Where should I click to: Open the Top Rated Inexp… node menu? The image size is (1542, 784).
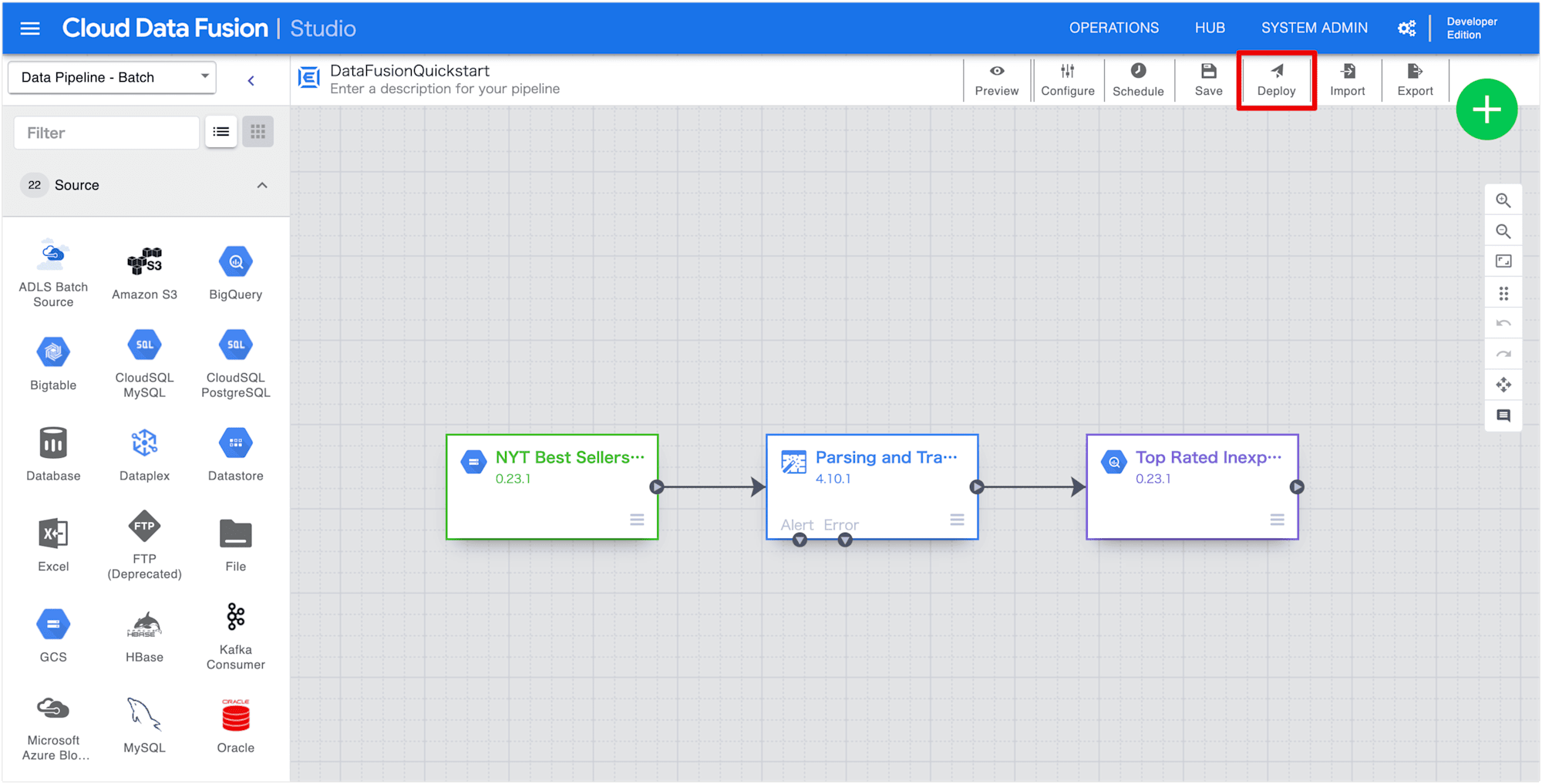(1277, 520)
